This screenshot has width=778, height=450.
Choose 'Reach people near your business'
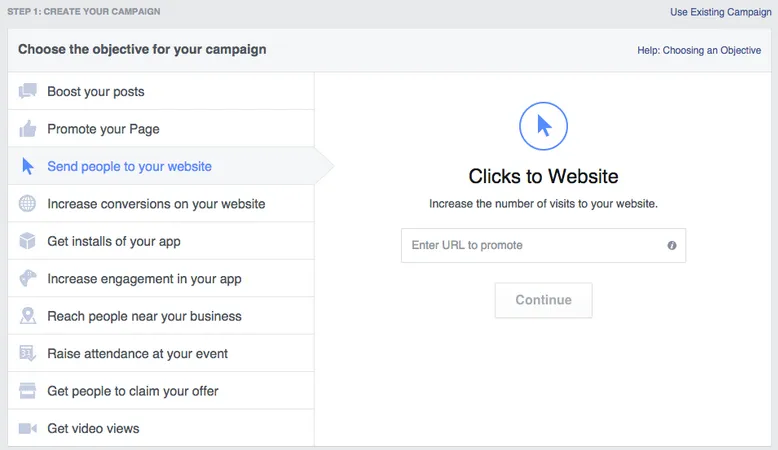click(144, 316)
